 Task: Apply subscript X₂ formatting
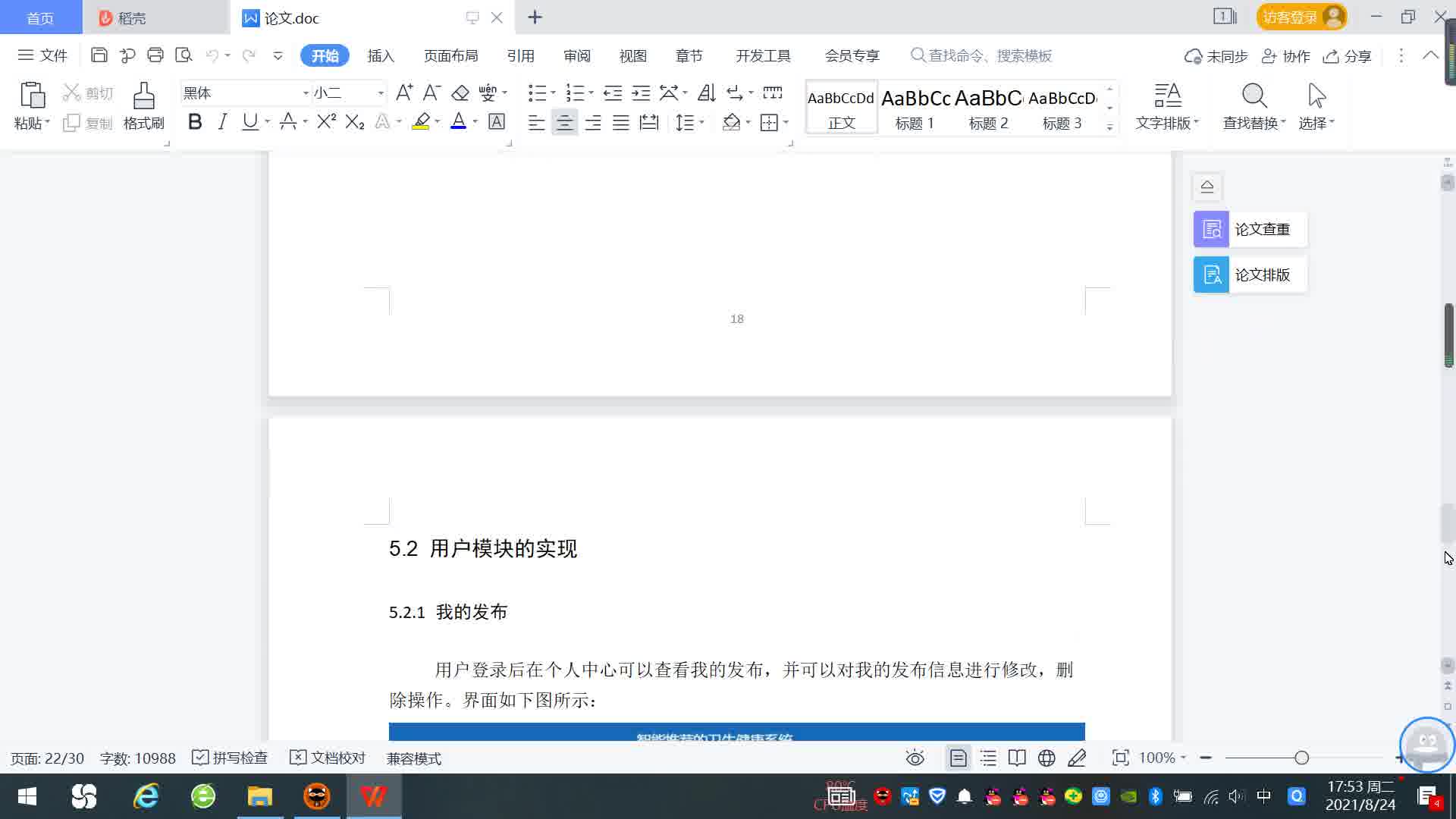(355, 121)
